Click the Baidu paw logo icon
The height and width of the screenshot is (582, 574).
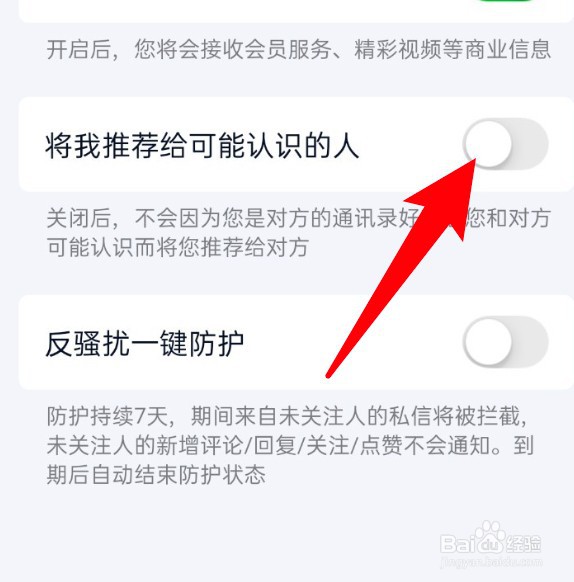click(489, 534)
